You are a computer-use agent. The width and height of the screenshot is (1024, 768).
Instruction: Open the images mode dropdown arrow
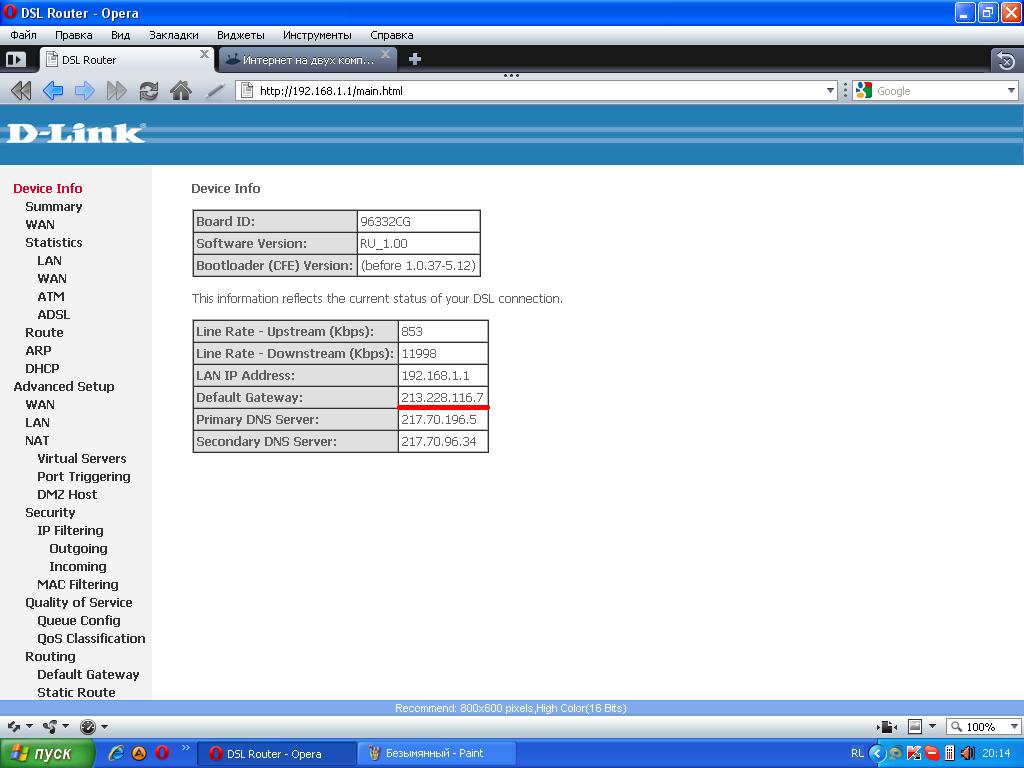click(933, 726)
